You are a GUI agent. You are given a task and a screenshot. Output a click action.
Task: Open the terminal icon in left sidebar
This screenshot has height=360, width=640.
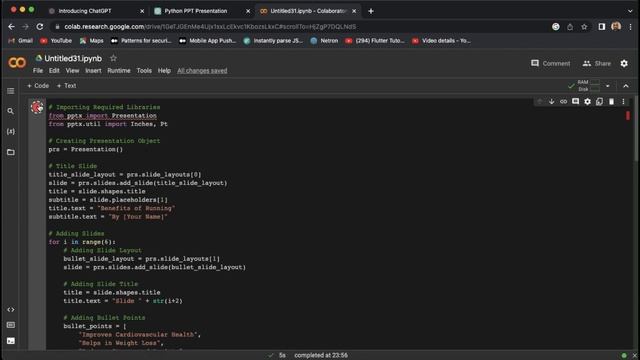coord(11,340)
